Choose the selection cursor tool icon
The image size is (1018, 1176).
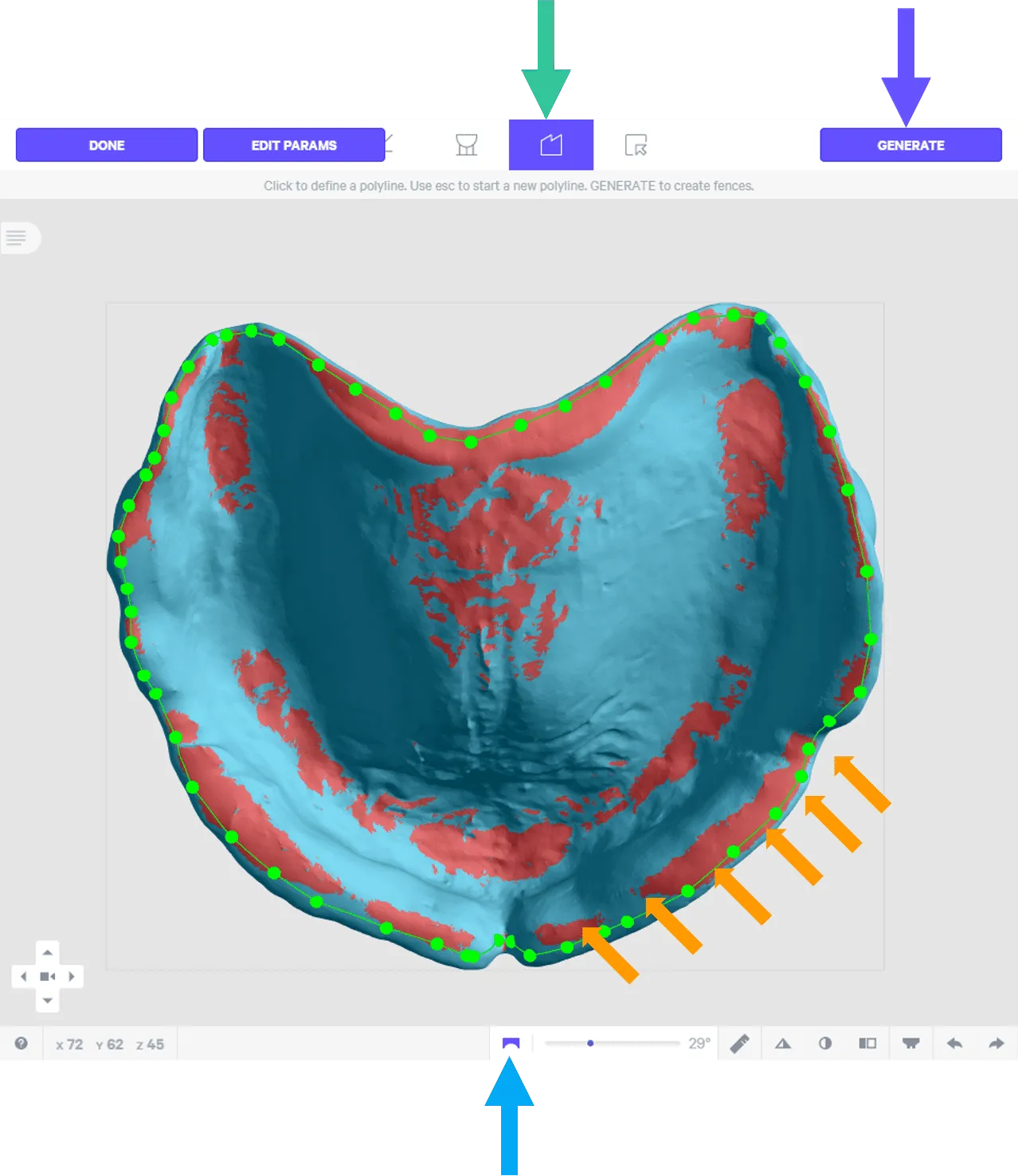point(636,145)
